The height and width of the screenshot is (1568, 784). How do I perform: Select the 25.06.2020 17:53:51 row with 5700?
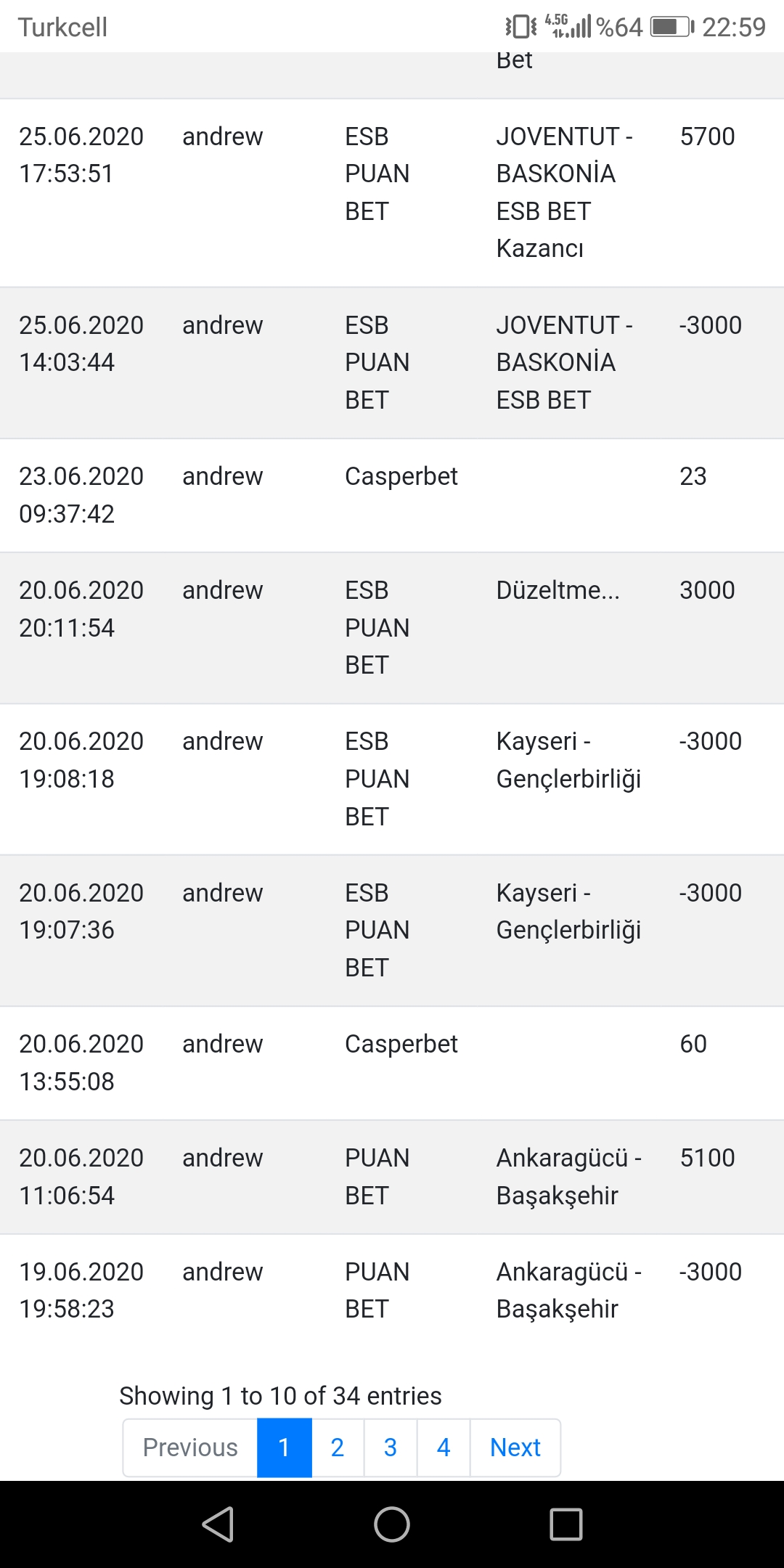point(392,193)
